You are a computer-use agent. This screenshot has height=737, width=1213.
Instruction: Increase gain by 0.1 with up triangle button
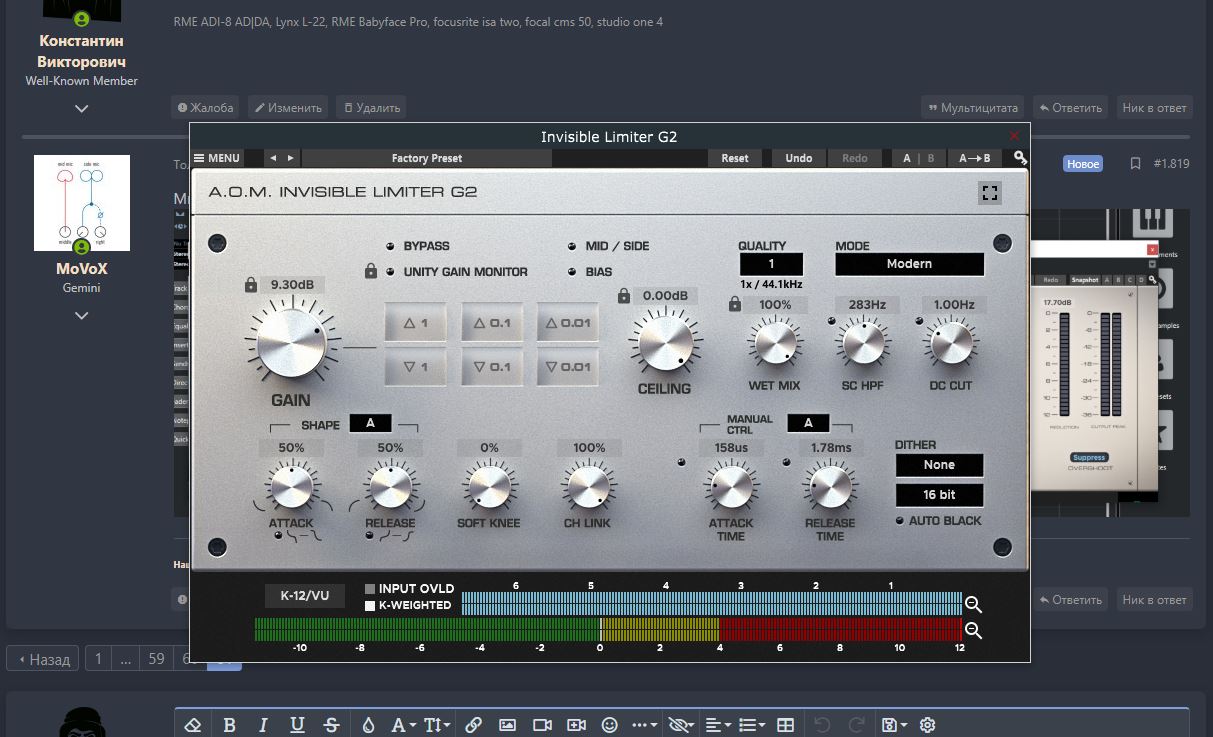492,323
